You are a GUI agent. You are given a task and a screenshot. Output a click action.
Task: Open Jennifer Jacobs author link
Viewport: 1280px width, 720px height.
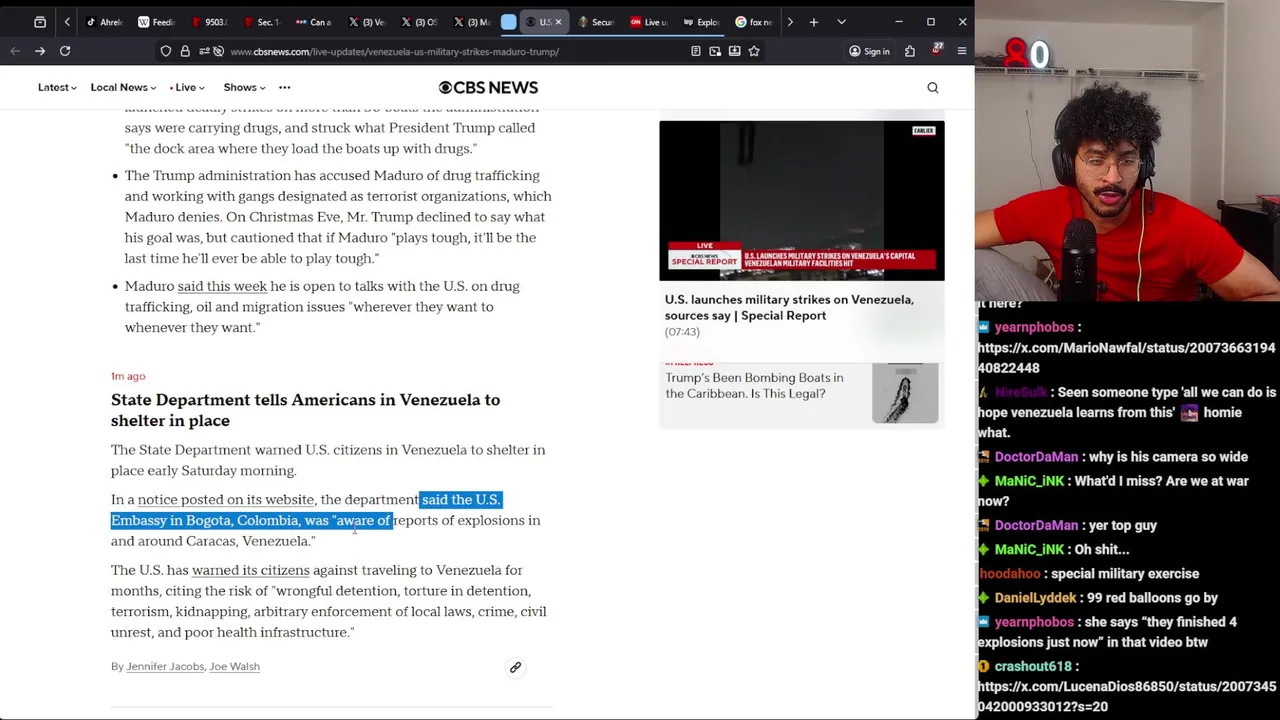click(x=165, y=667)
